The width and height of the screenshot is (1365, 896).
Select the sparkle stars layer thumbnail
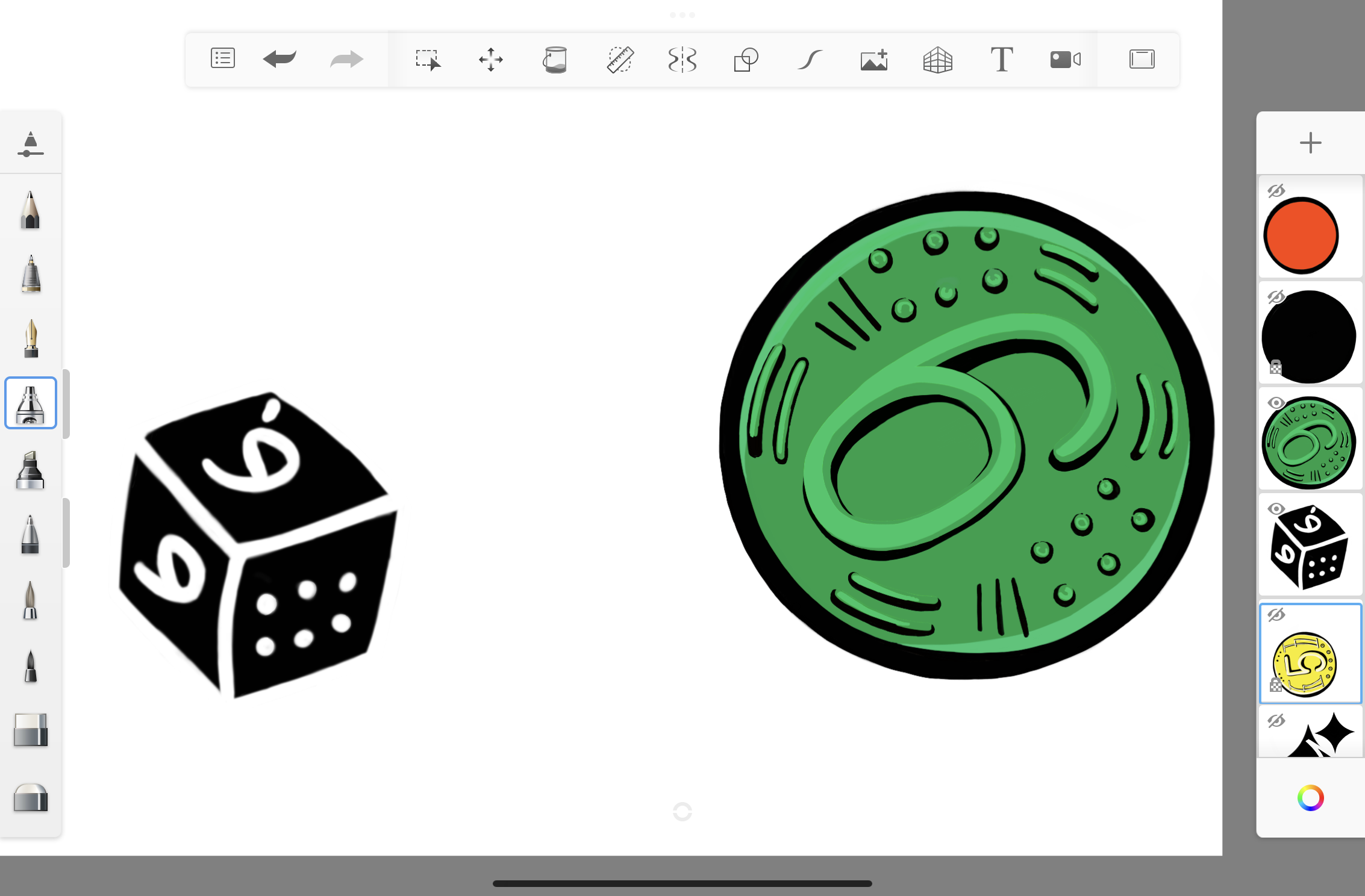tap(1310, 732)
